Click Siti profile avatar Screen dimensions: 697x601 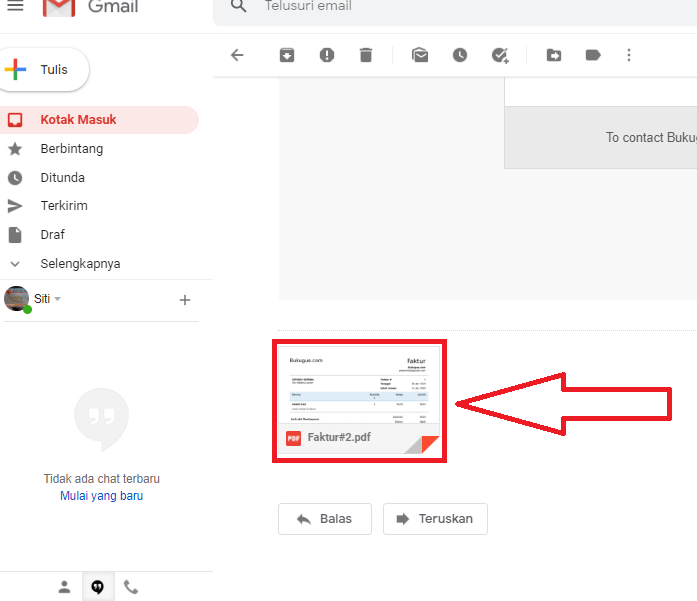point(16,299)
